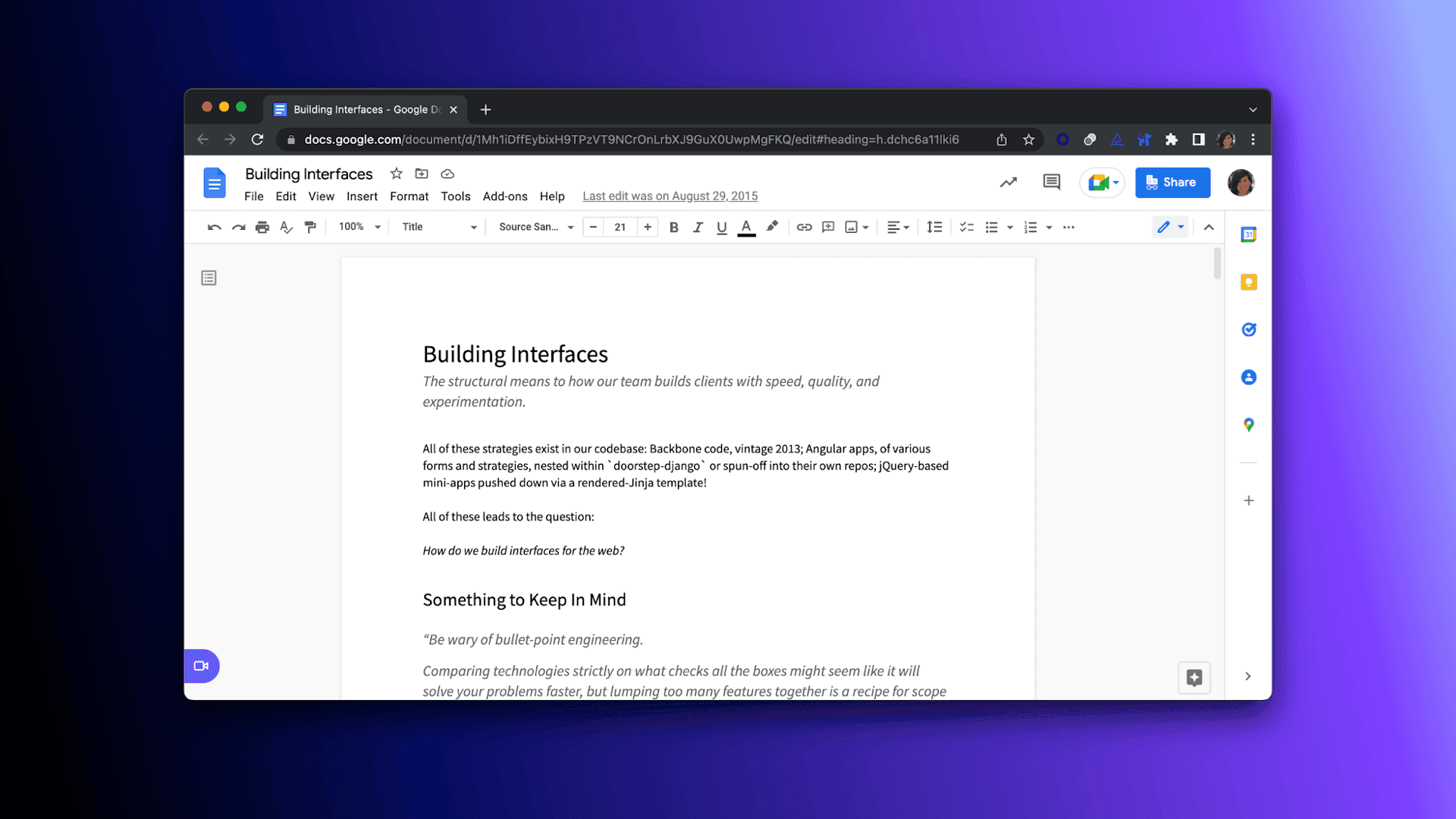
Task: Hide the side panel with the right chevron
Action: tap(1247, 676)
